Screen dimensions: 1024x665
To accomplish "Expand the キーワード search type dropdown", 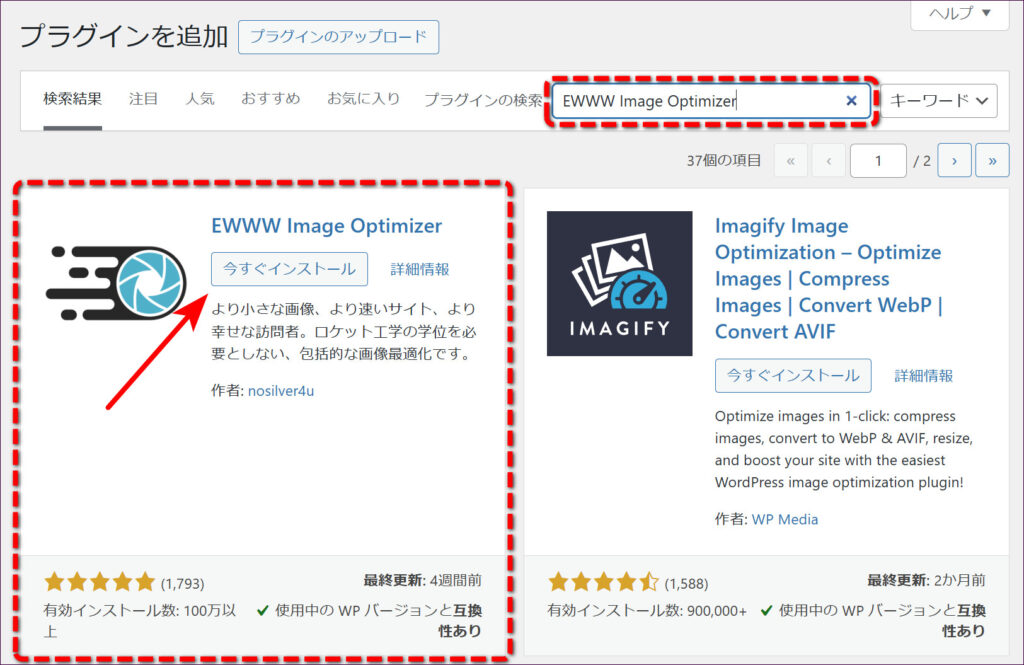I will click(x=942, y=100).
